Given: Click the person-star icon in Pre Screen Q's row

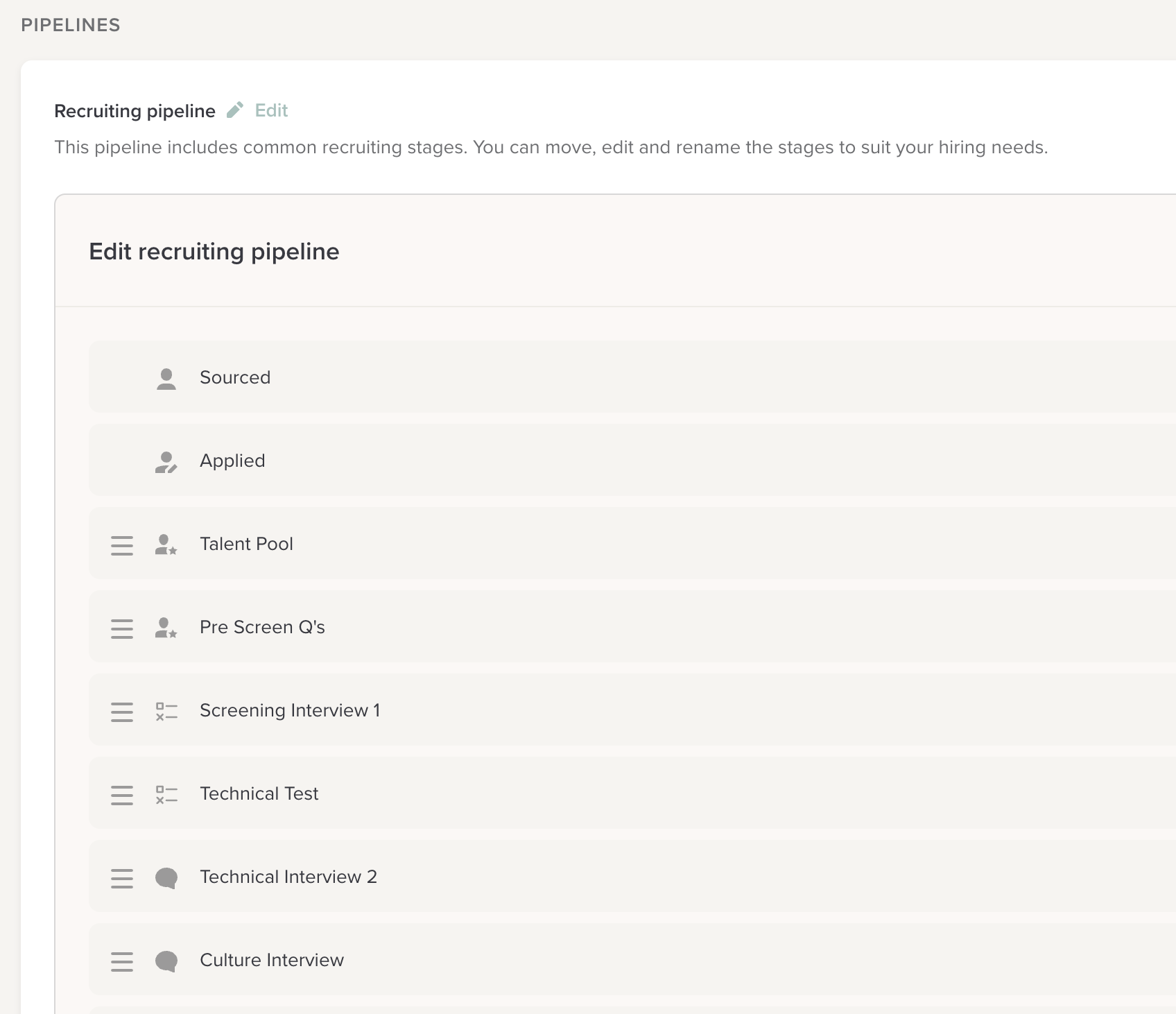Looking at the screenshot, I should click(x=166, y=628).
